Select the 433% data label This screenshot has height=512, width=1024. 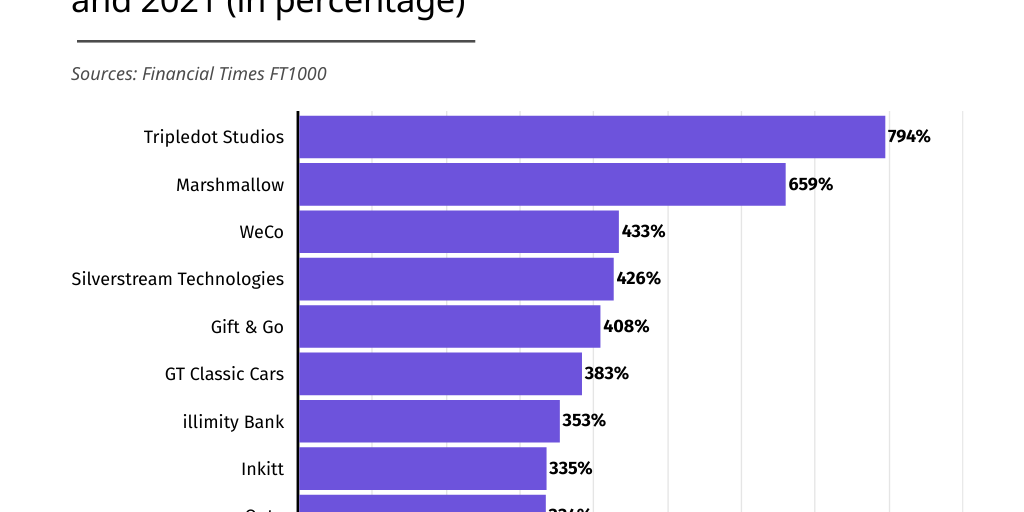[x=643, y=232]
